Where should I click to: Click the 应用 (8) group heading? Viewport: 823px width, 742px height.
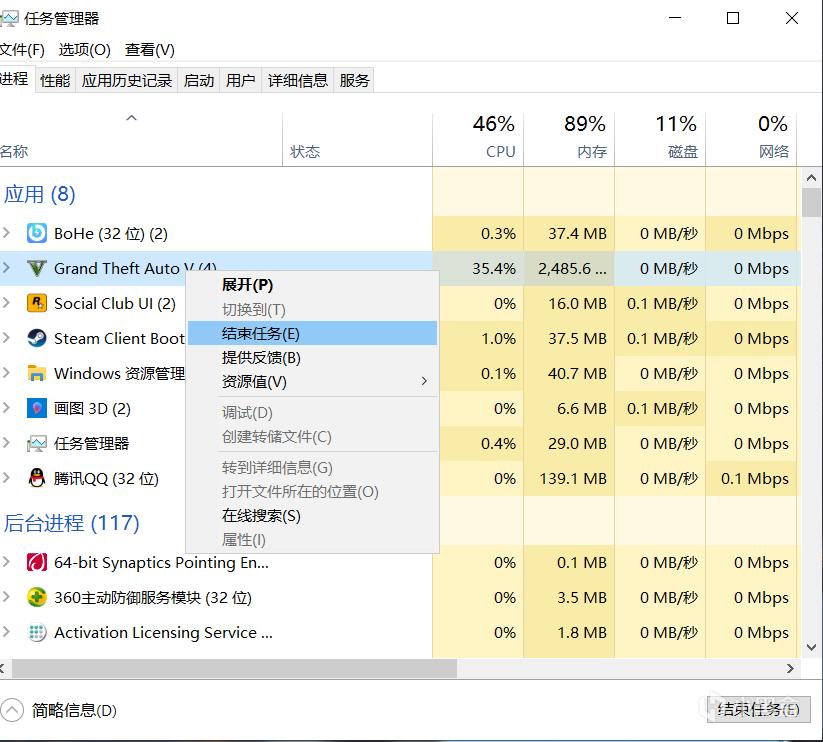click(x=40, y=194)
